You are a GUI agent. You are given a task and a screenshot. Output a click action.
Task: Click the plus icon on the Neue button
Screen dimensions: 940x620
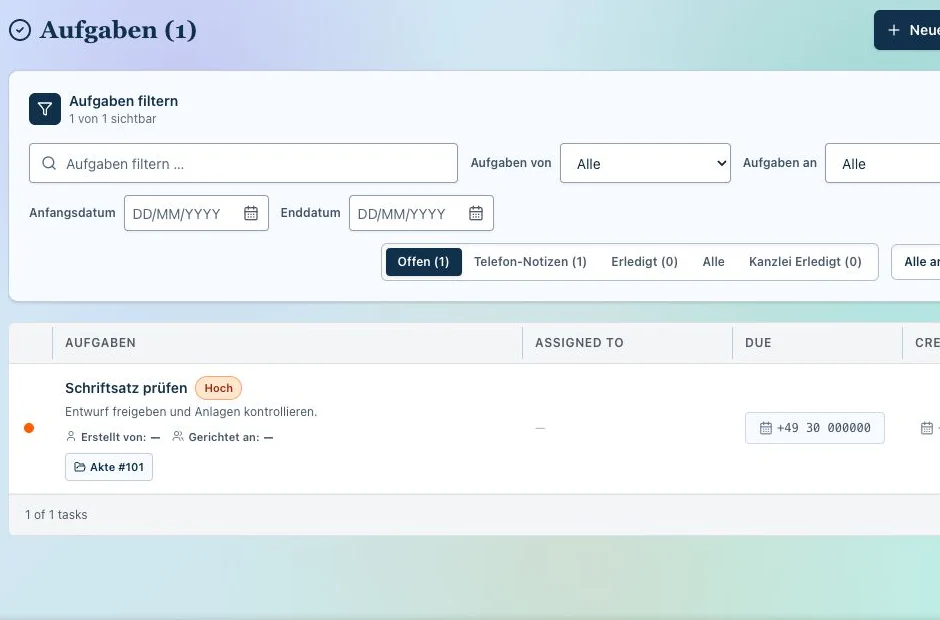894,30
